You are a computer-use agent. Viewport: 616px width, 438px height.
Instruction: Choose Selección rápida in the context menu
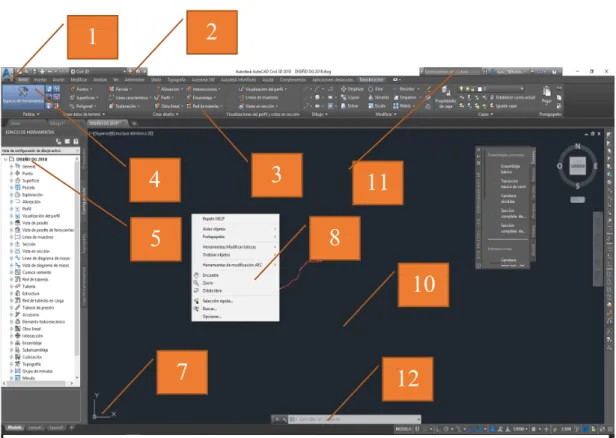235,301
